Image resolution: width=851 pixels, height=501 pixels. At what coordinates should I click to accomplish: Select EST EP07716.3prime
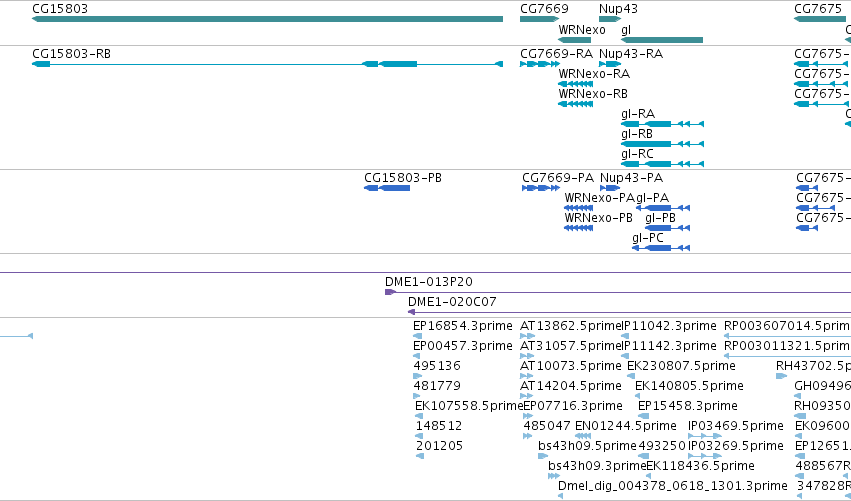573,407
